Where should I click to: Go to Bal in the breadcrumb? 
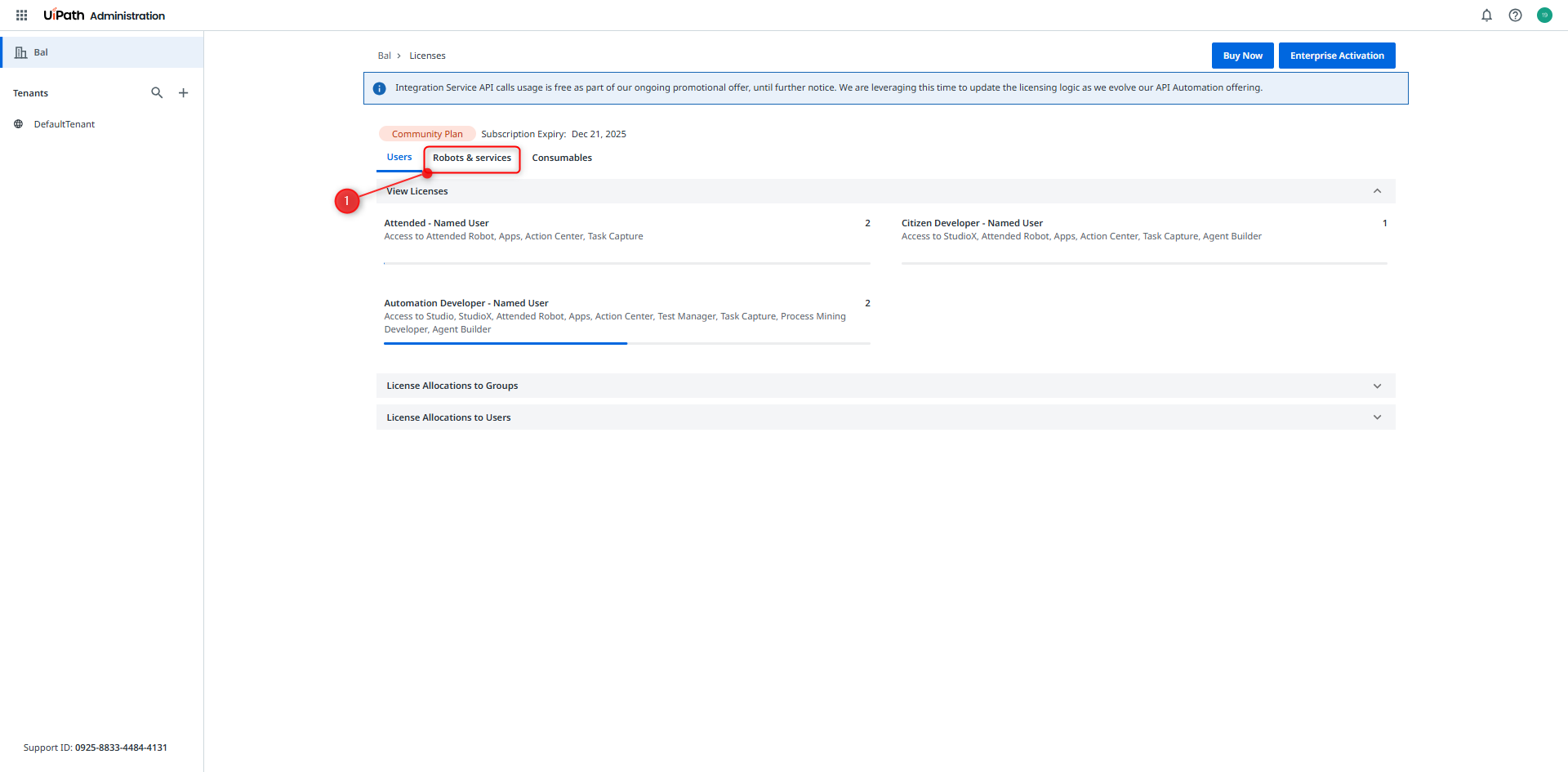click(x=385, y=56)
